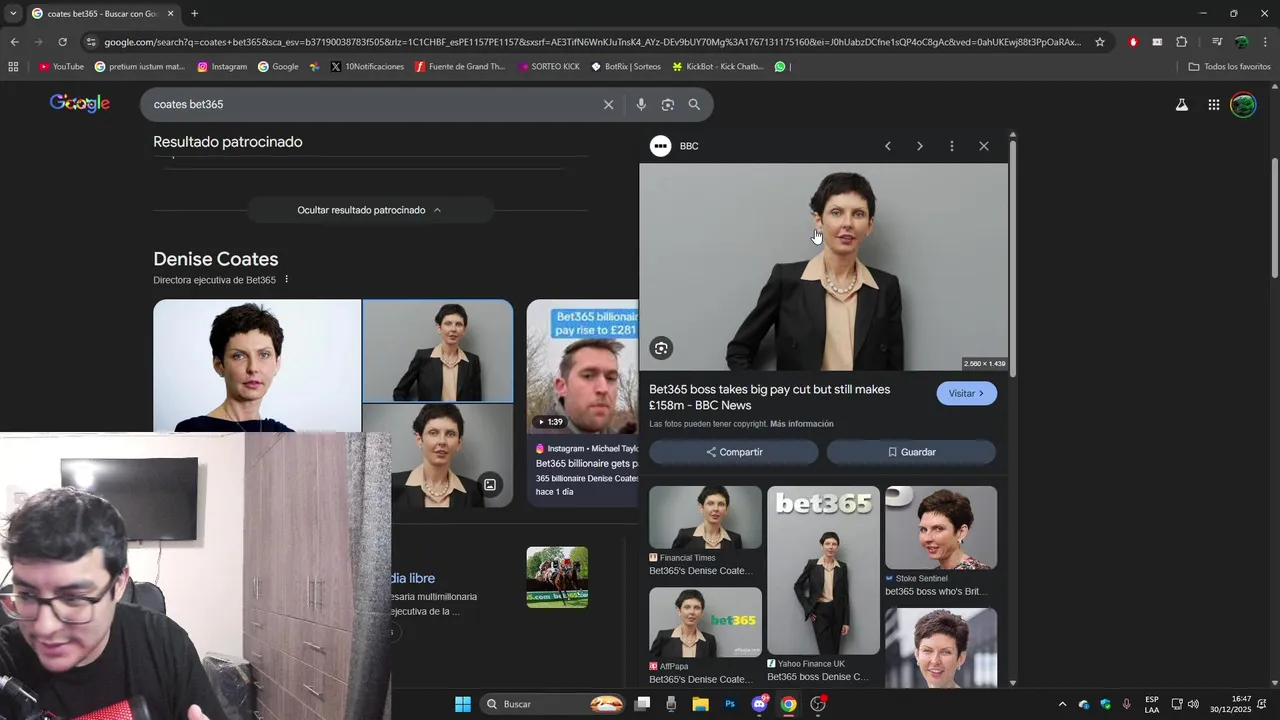The image size is (1280, 720).
Task: Open the Instagram bookmark
Action: coord(222,67)
